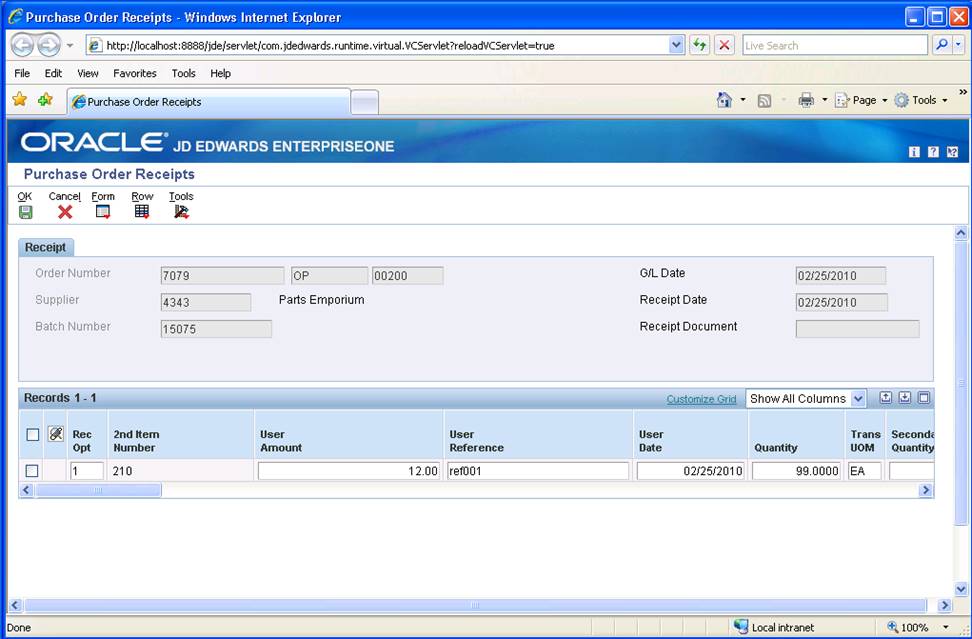This screenshot has width=972, height=639.
Task: Click the help question mark icon in the banner
Action: pyautogui.click(x=933, y=152)
